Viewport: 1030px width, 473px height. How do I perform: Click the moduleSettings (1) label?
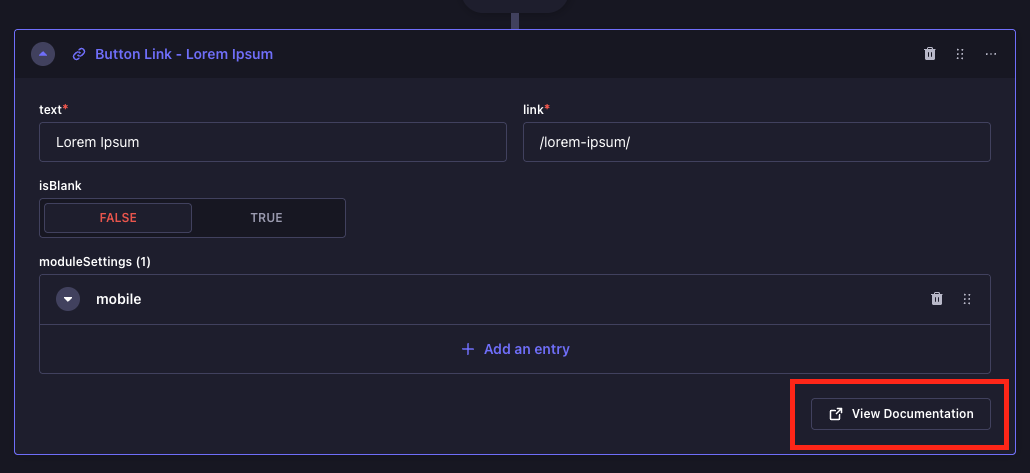[94, 262]
